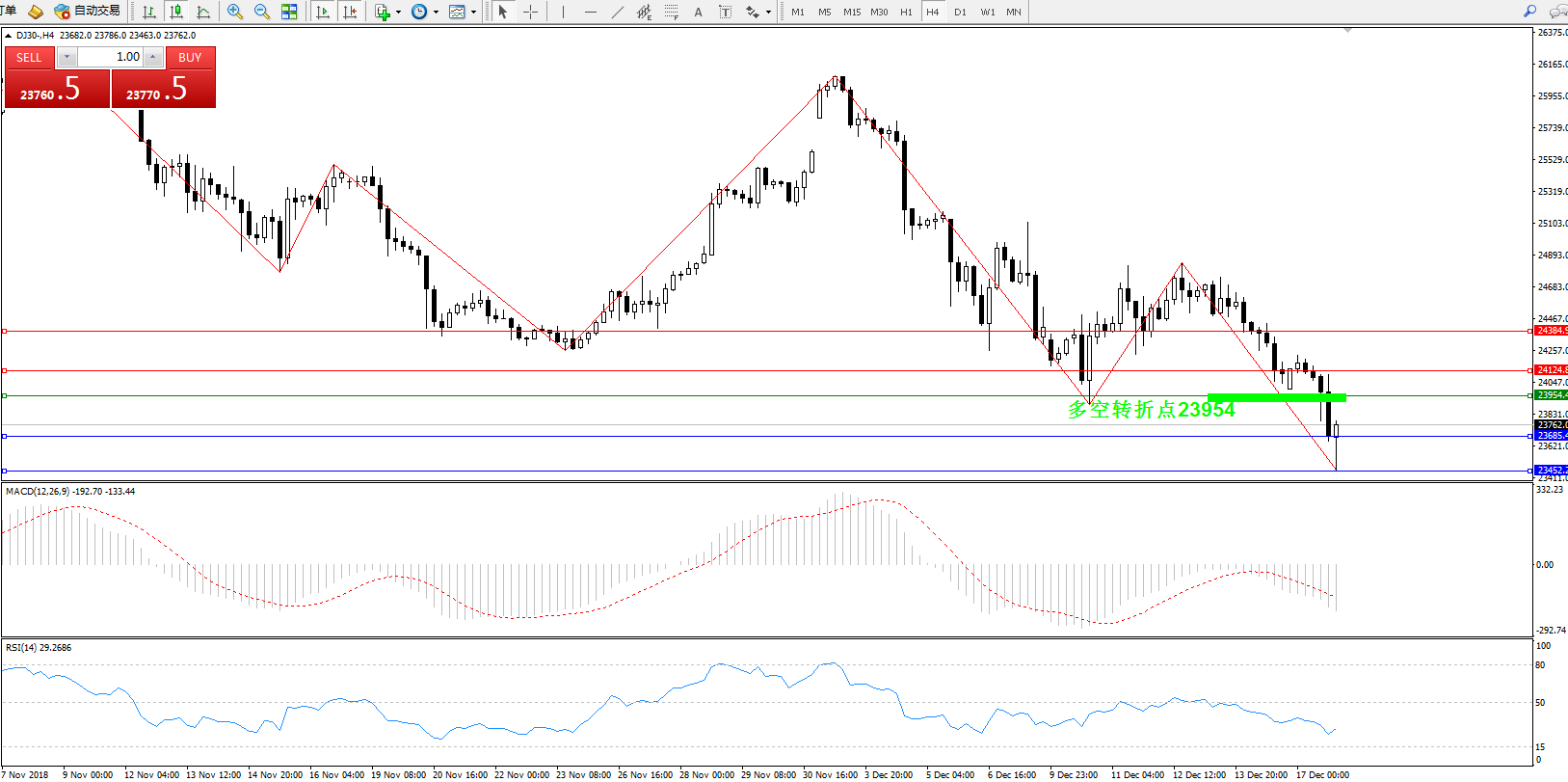Viewport: 1568px width, 782px height.
Task: Switch to the M15 timeframe
Action: point(852,12)
